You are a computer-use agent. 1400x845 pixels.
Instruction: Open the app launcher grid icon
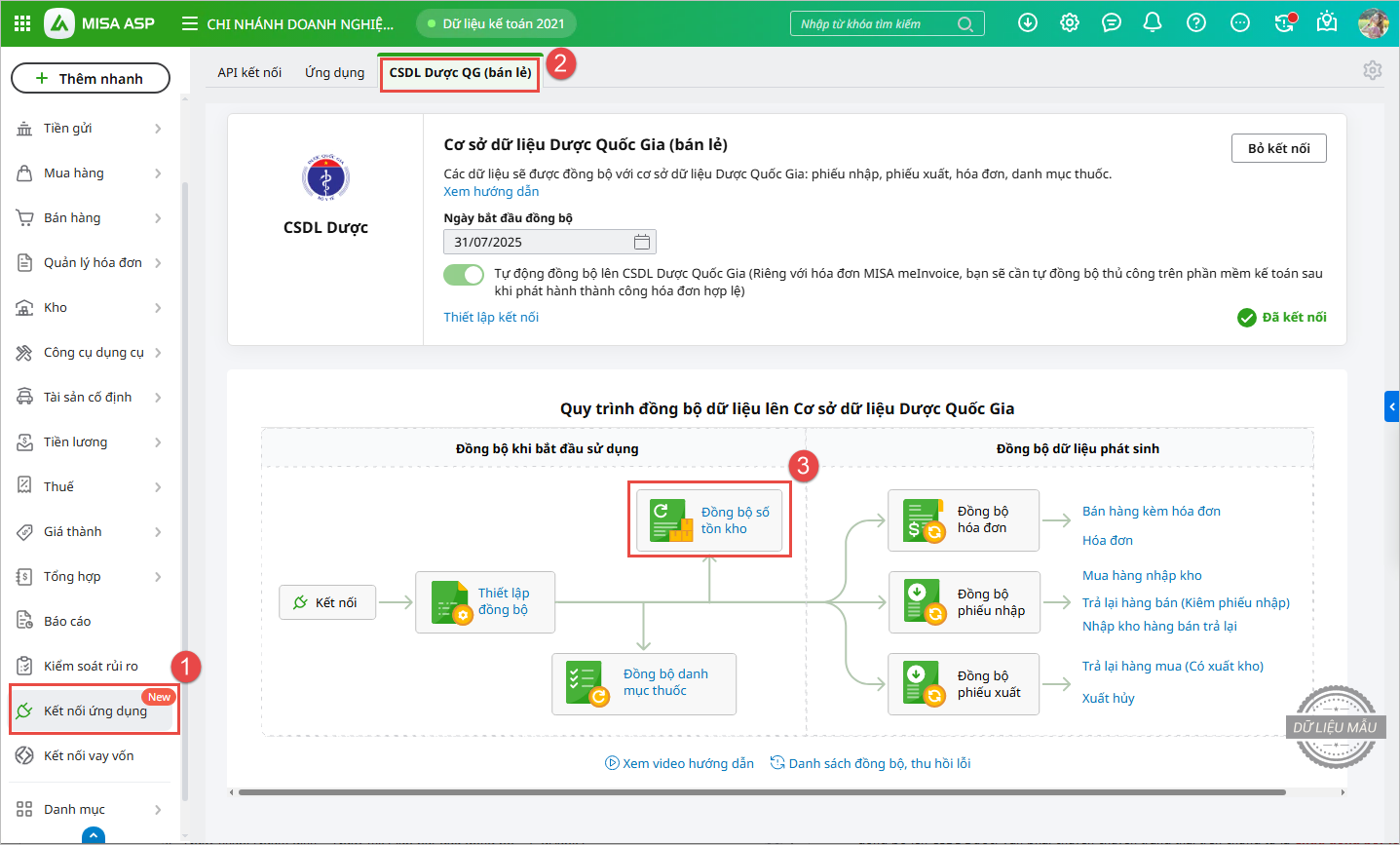(22, 23)
